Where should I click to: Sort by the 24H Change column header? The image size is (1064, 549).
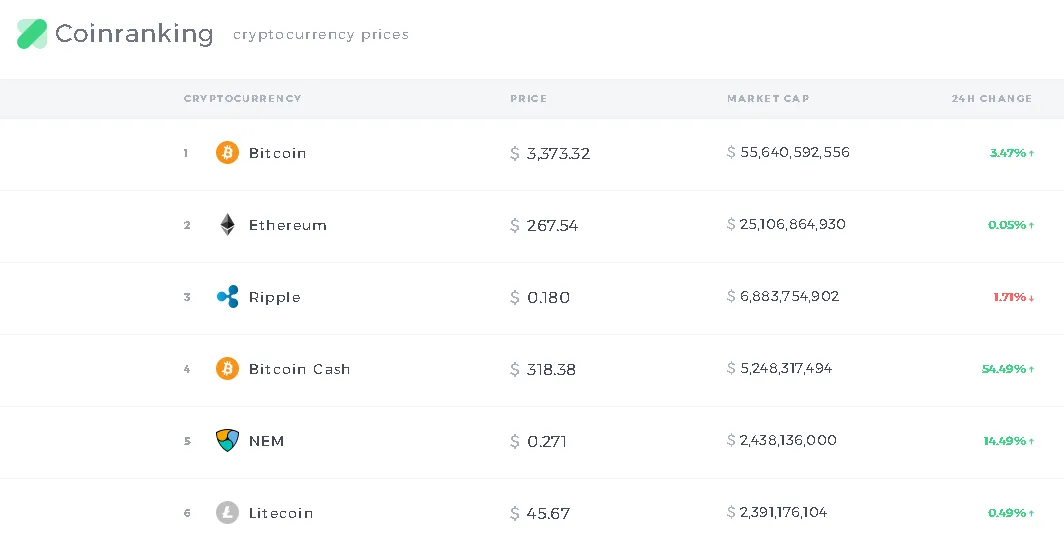tap(991, 98)
